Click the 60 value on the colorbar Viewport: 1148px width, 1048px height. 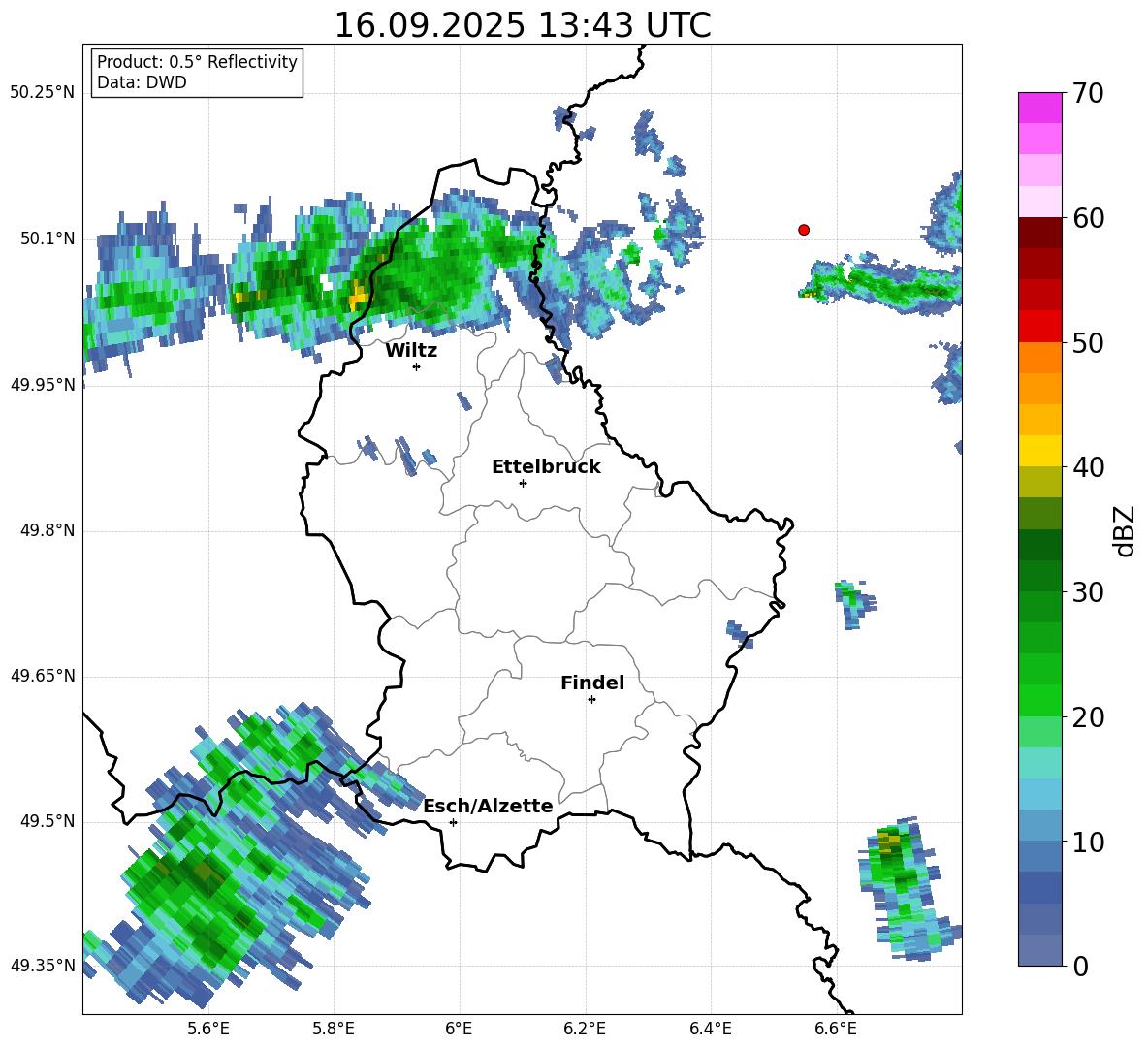pos(1088,218)
